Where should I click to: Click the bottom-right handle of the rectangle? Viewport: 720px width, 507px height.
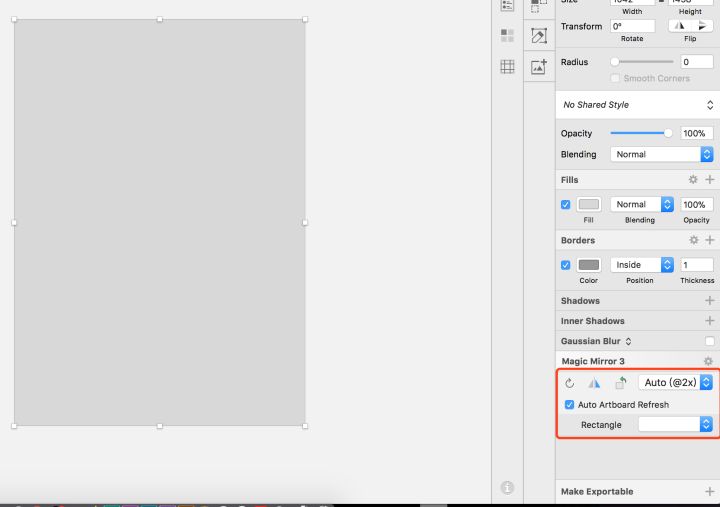pyautogui.click(x=305, y=426)
